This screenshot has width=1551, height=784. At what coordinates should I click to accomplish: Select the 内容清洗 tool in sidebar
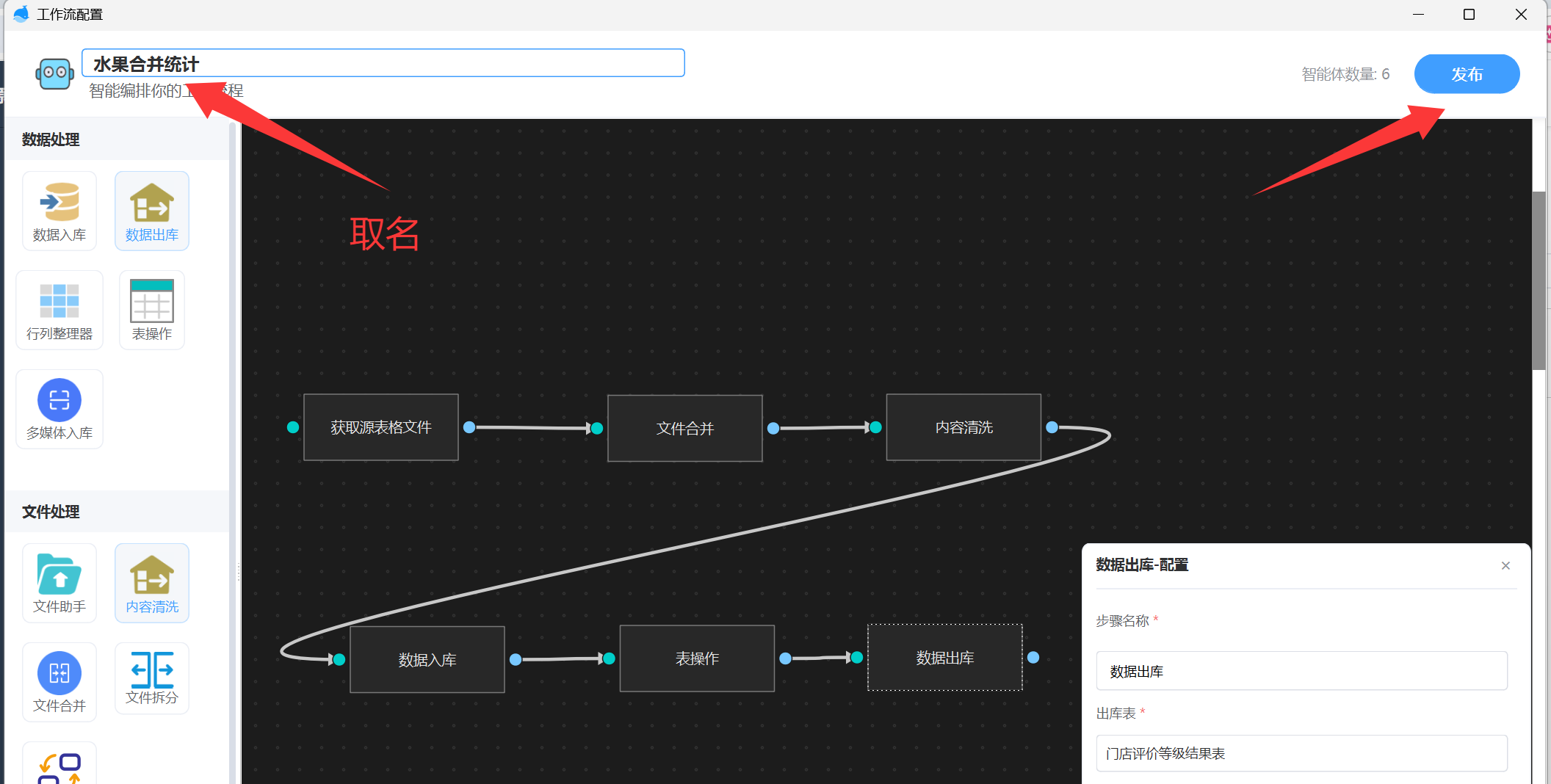152,583
